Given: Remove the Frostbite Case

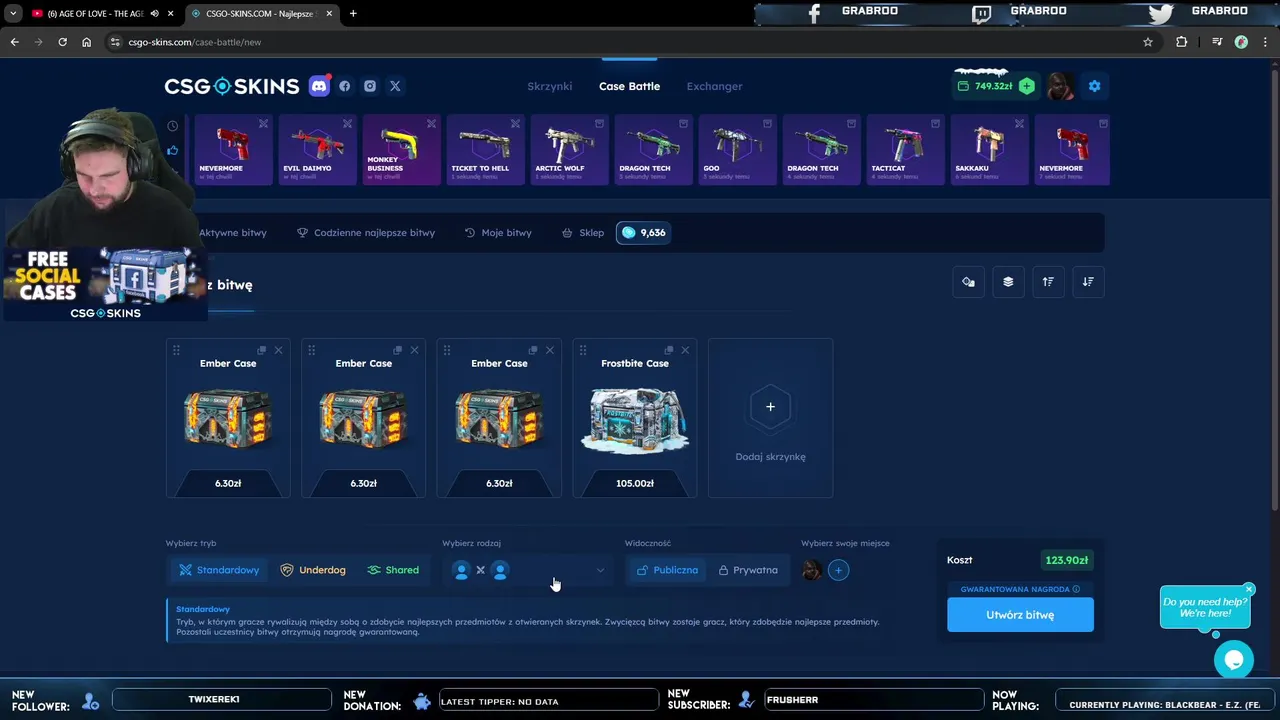Looking at the screenshot, I should coord(685,350).
